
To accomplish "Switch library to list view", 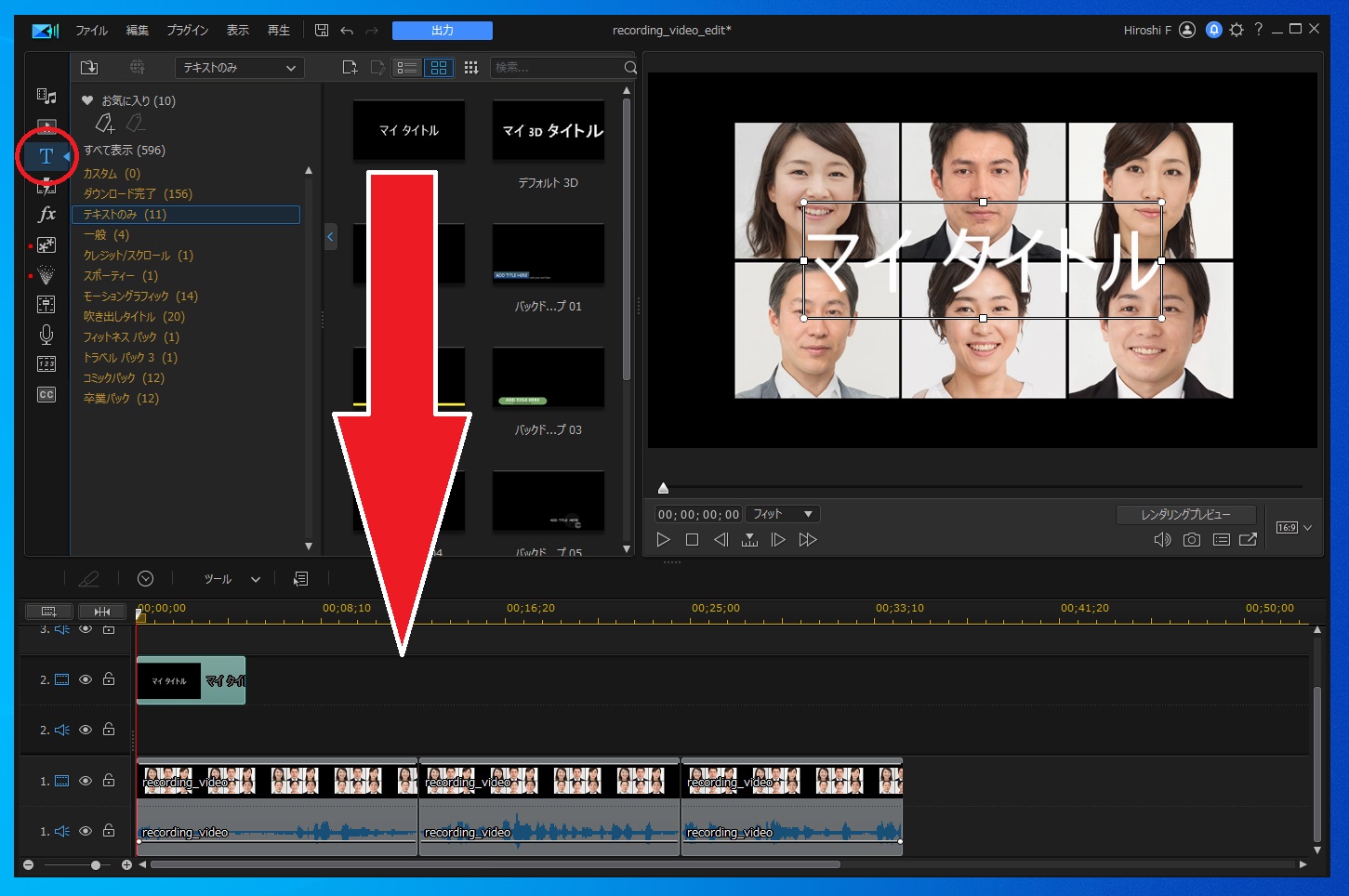I will (407, 68).
